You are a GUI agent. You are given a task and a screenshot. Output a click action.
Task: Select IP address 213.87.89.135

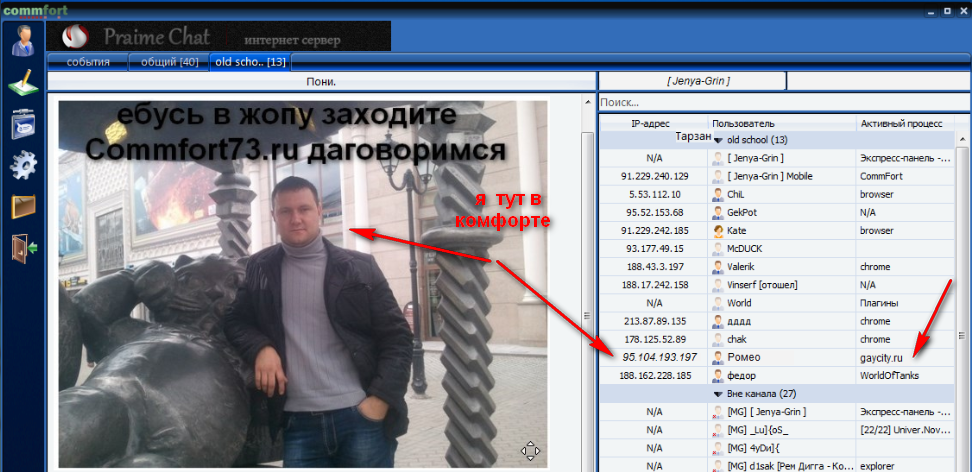pos(654,321)
